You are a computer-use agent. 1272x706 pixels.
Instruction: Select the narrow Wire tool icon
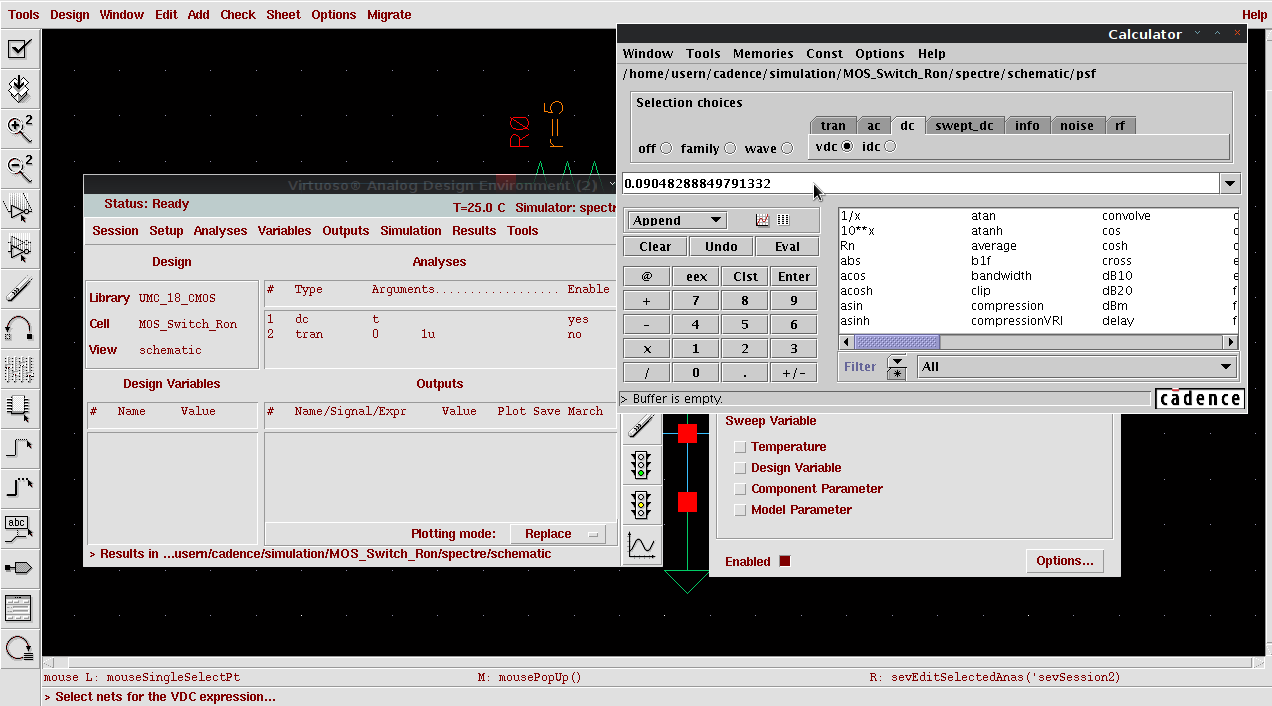(x=19, y=447)
